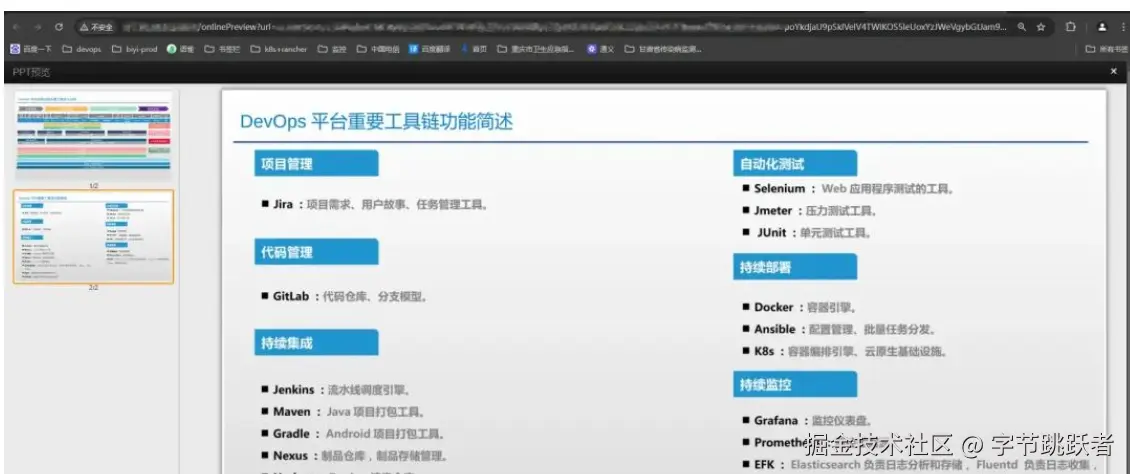Click the Docker bullet line
Image resolution: width=1130 pixels, height=474 pixels.
pyautogui.click(x=798, y=308)
